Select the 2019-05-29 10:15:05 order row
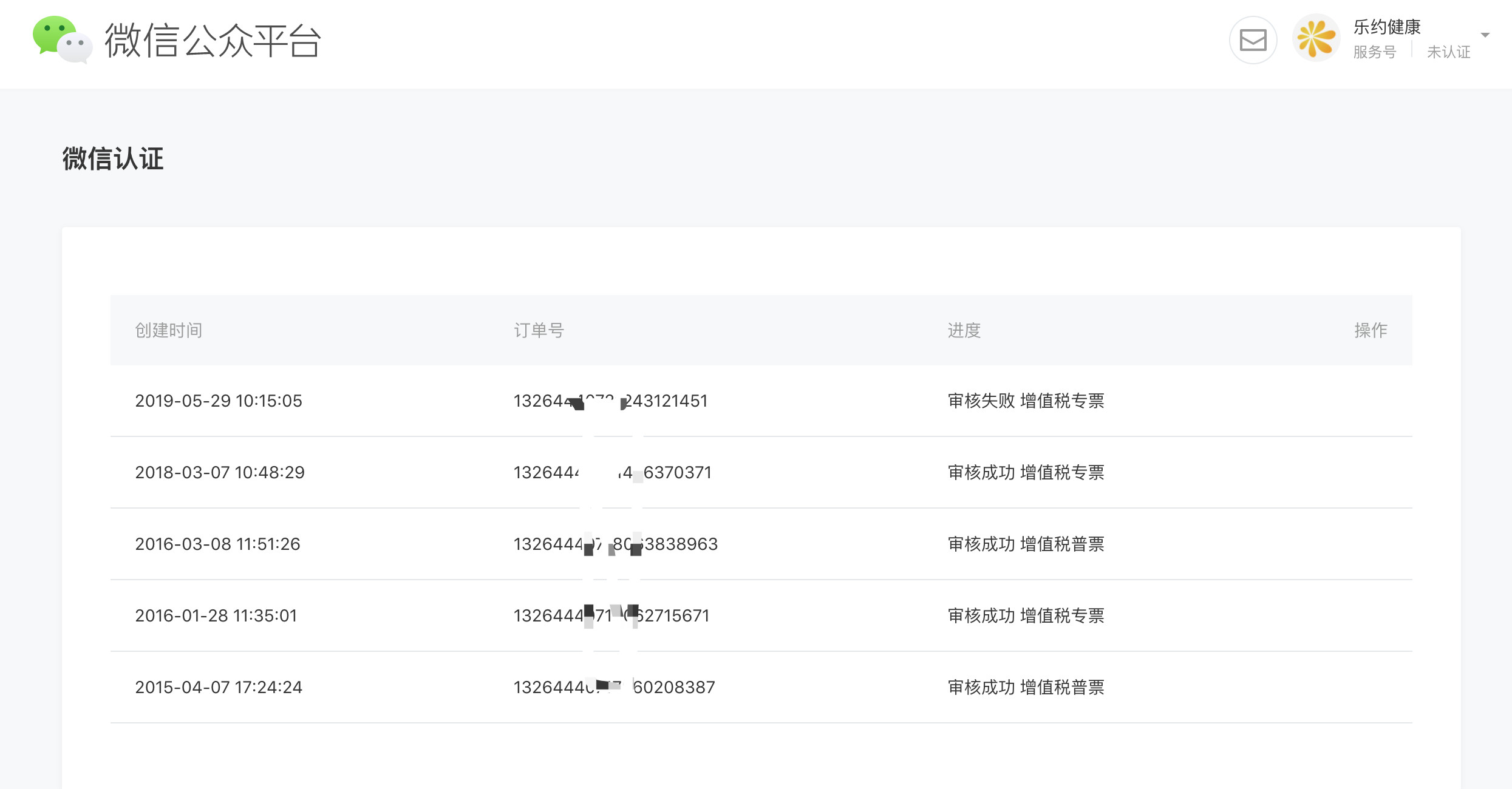This screenshot has width=1512, height=789. coord(218,401)
